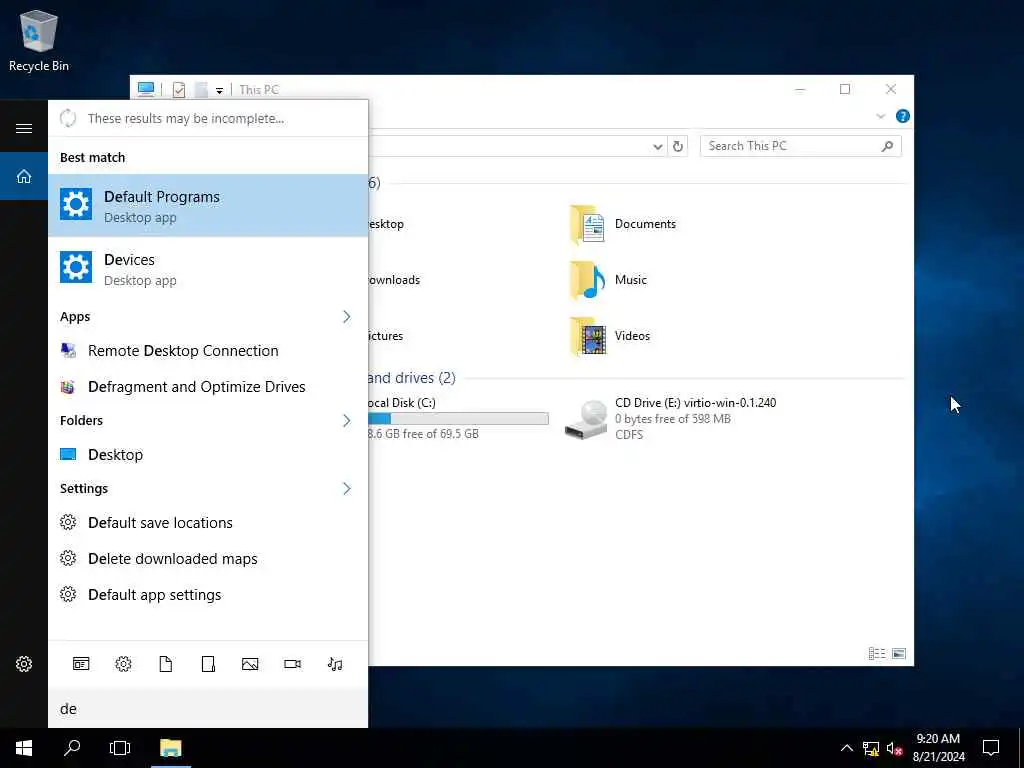Expand the Explorer ribbon chevron
The height and width of the screenshot is (768, 1024).
click(x=880, y=116)
